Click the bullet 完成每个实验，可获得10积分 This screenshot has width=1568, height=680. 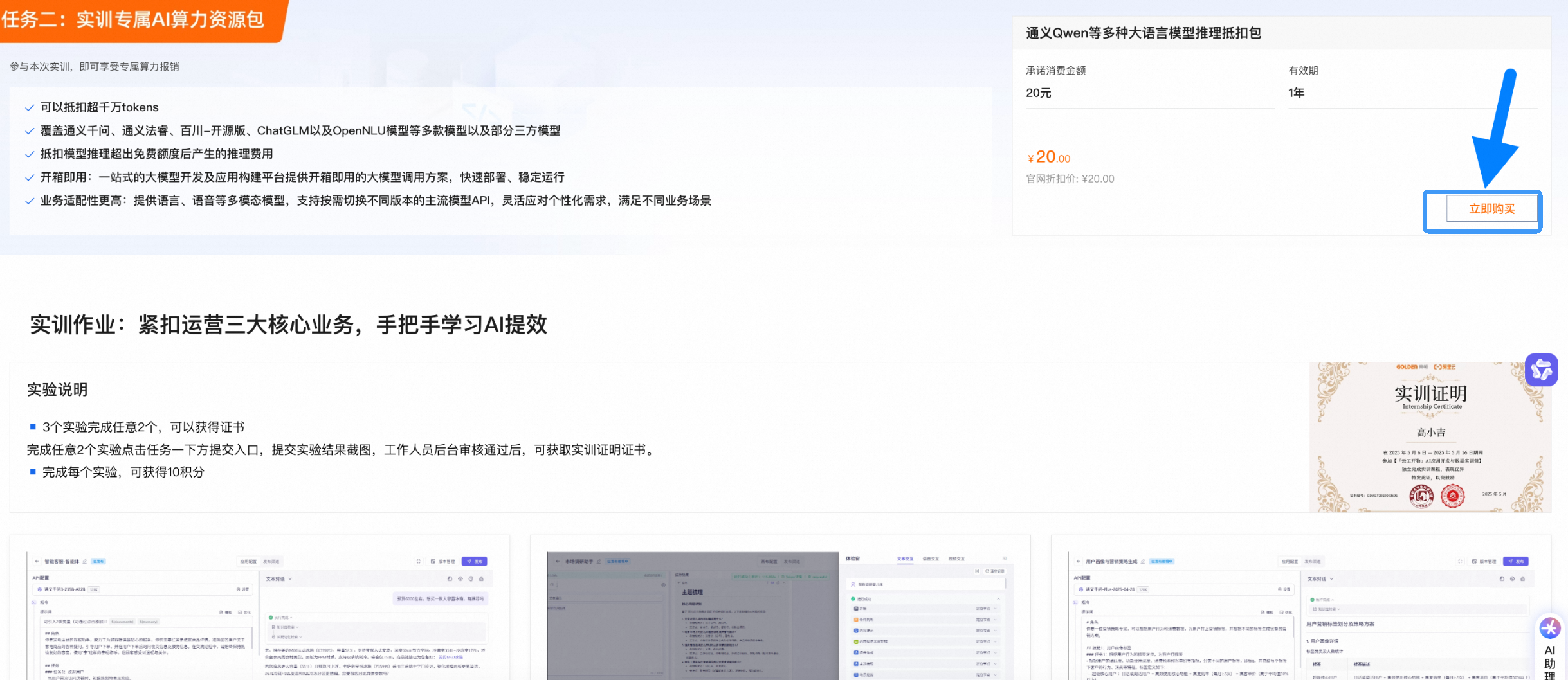(x=123, y=472)
